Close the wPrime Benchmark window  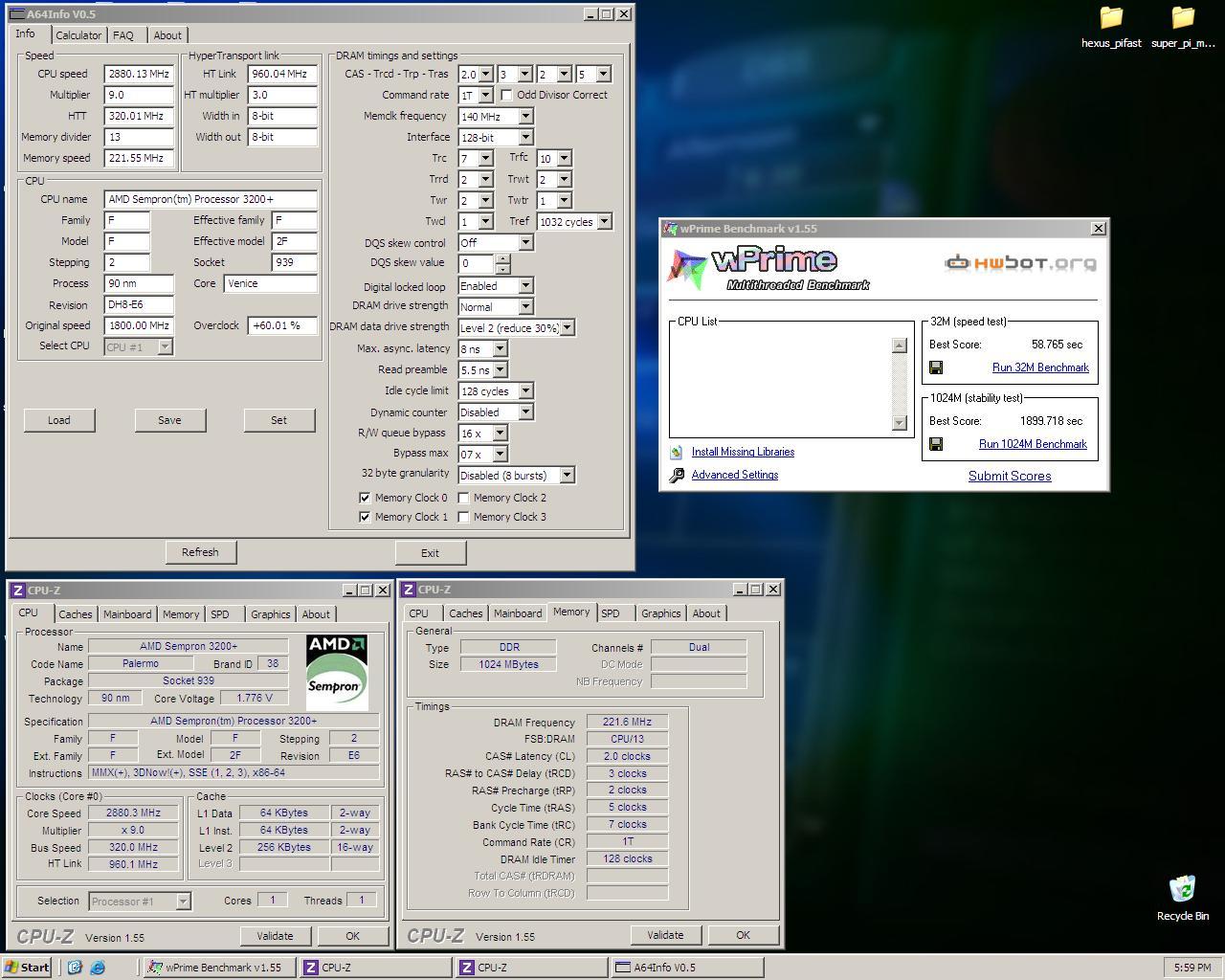1099,228
